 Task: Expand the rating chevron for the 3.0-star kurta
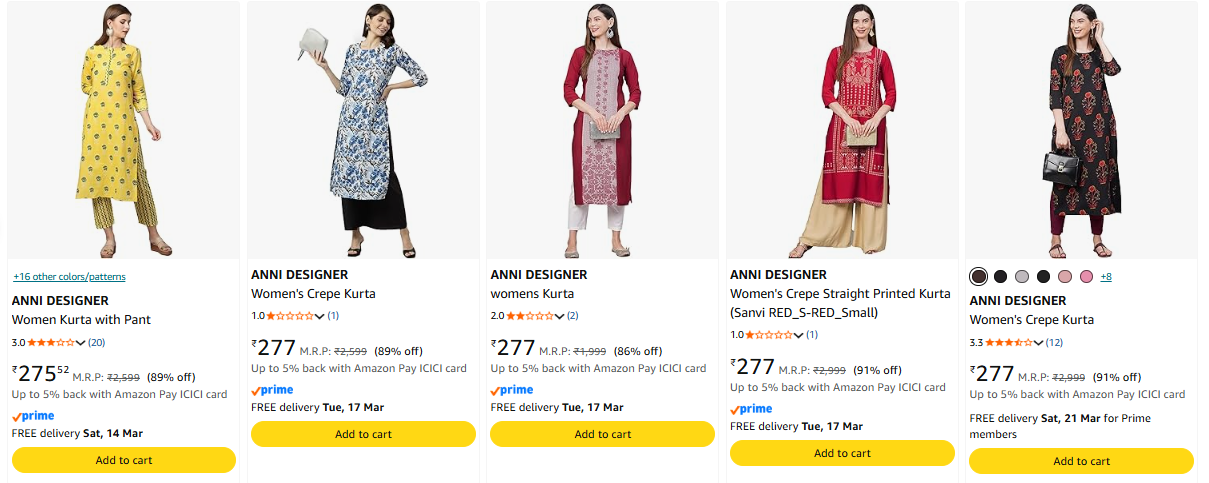click(81, 342)
